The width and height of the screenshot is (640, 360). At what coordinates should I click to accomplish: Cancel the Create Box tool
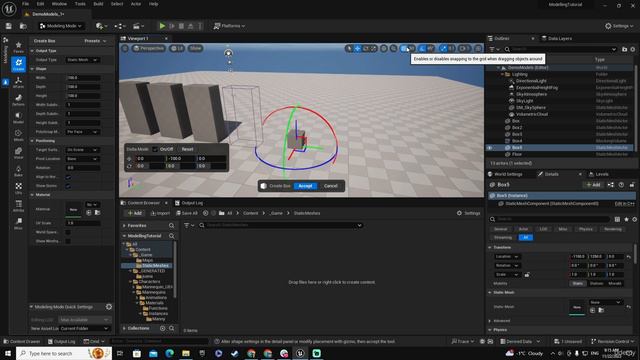coord(331,186)
